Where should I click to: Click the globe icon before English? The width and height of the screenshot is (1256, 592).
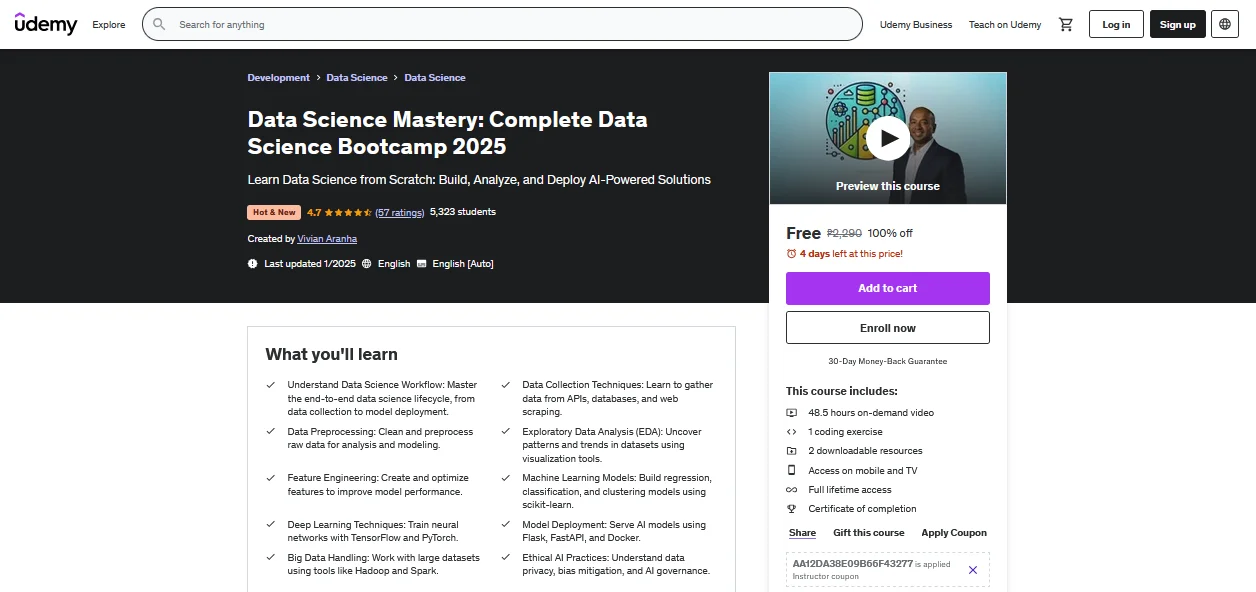[367, 264]
